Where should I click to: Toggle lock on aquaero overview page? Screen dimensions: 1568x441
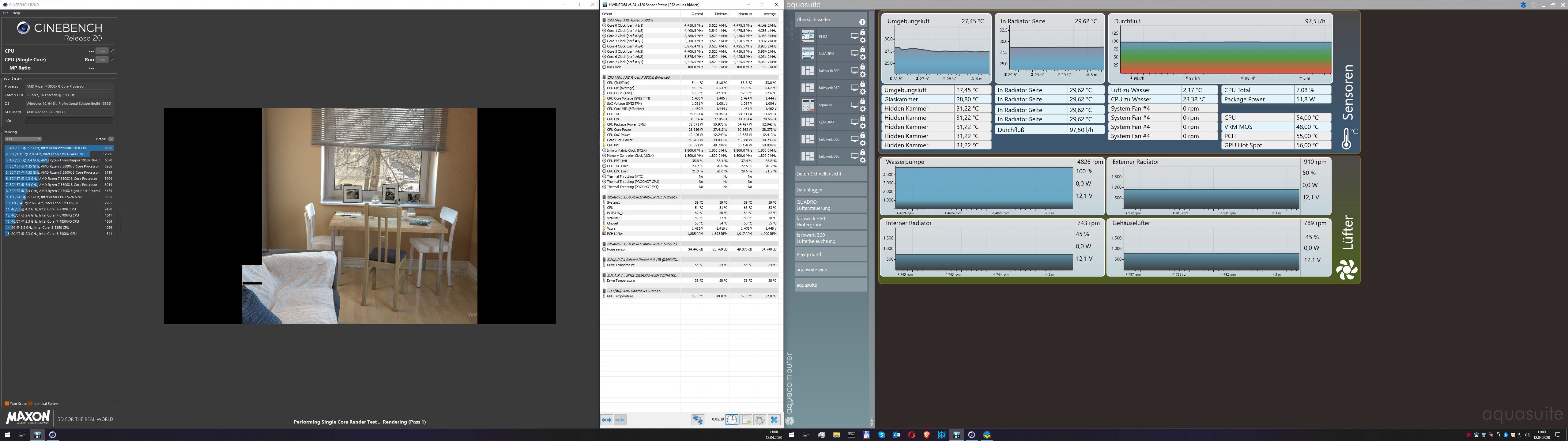click(862, 101)
